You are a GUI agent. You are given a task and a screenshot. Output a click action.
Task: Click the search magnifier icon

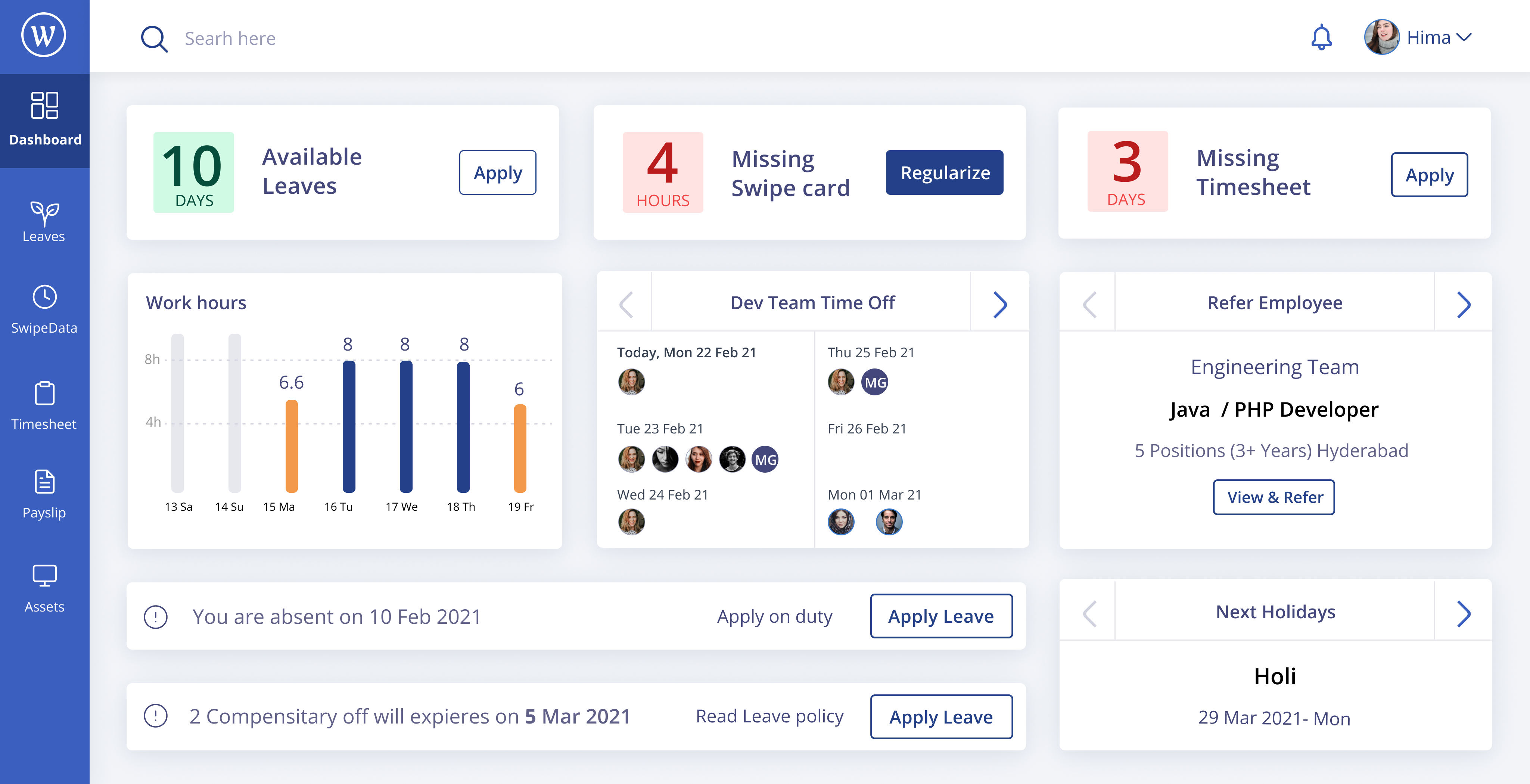[x=155, y=38]
